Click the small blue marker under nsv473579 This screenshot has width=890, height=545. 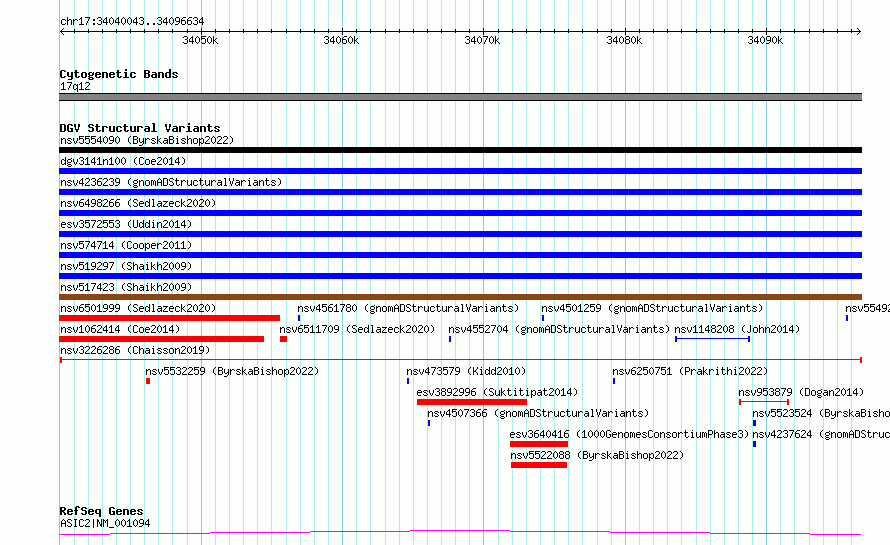(408, 381)
